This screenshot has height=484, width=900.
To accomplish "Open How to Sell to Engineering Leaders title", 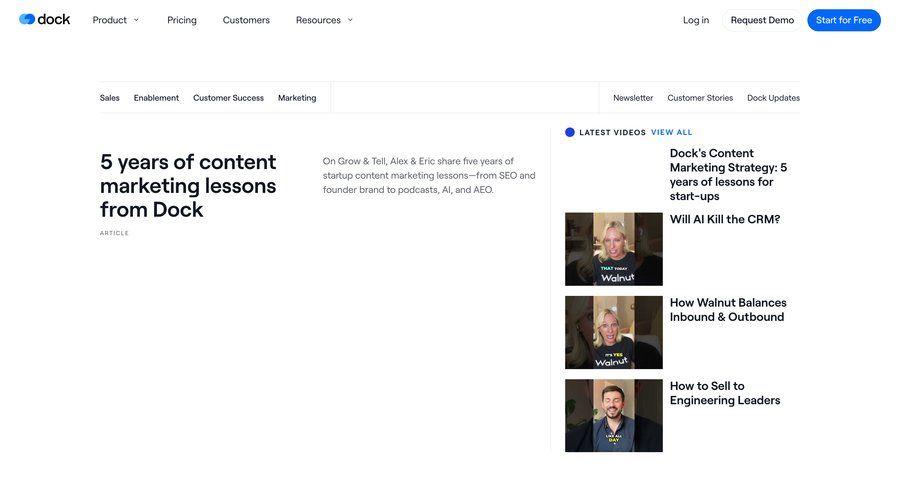I will 724,393.
